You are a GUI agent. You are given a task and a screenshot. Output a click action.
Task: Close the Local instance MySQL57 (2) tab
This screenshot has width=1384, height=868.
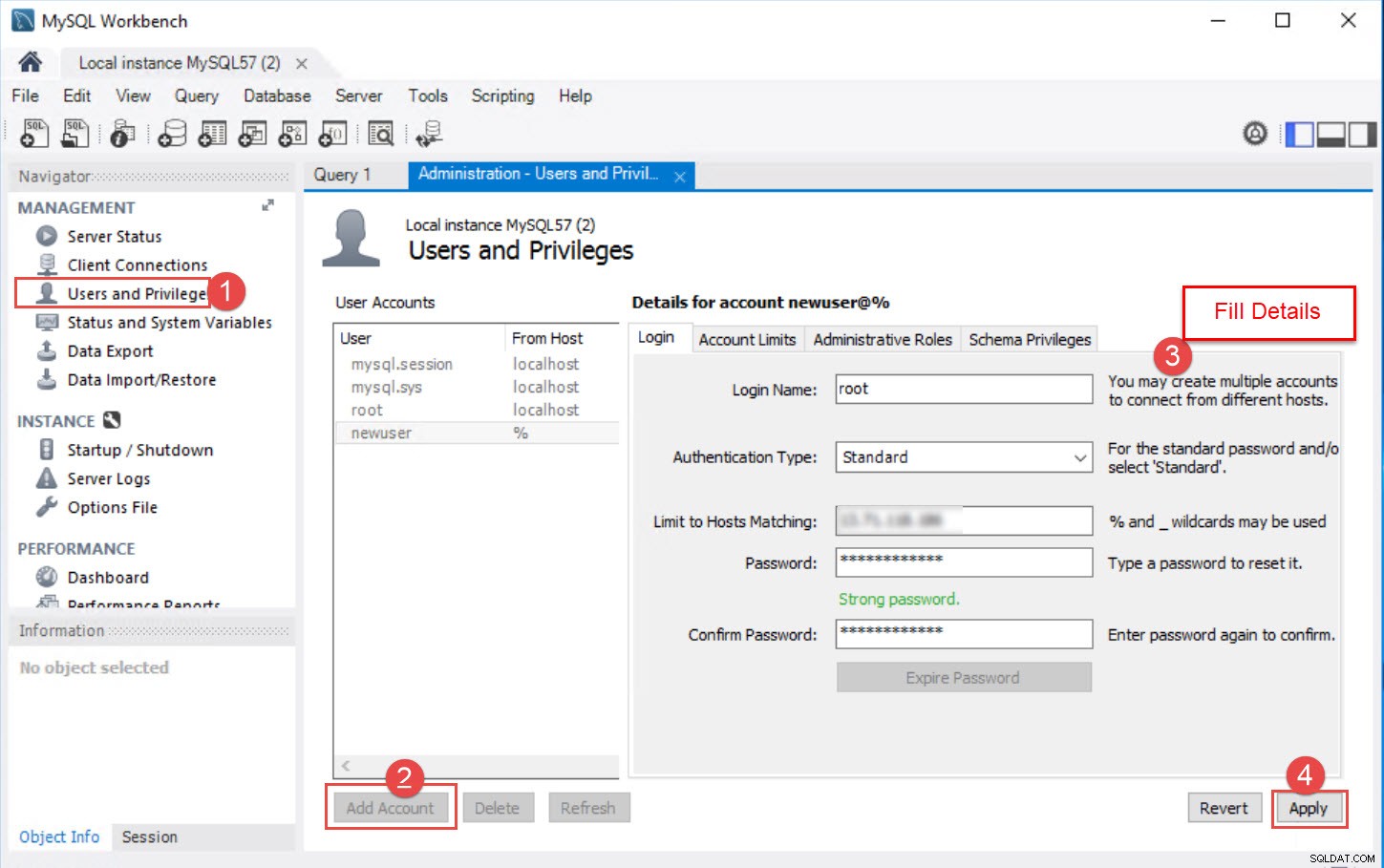[302, 64]
